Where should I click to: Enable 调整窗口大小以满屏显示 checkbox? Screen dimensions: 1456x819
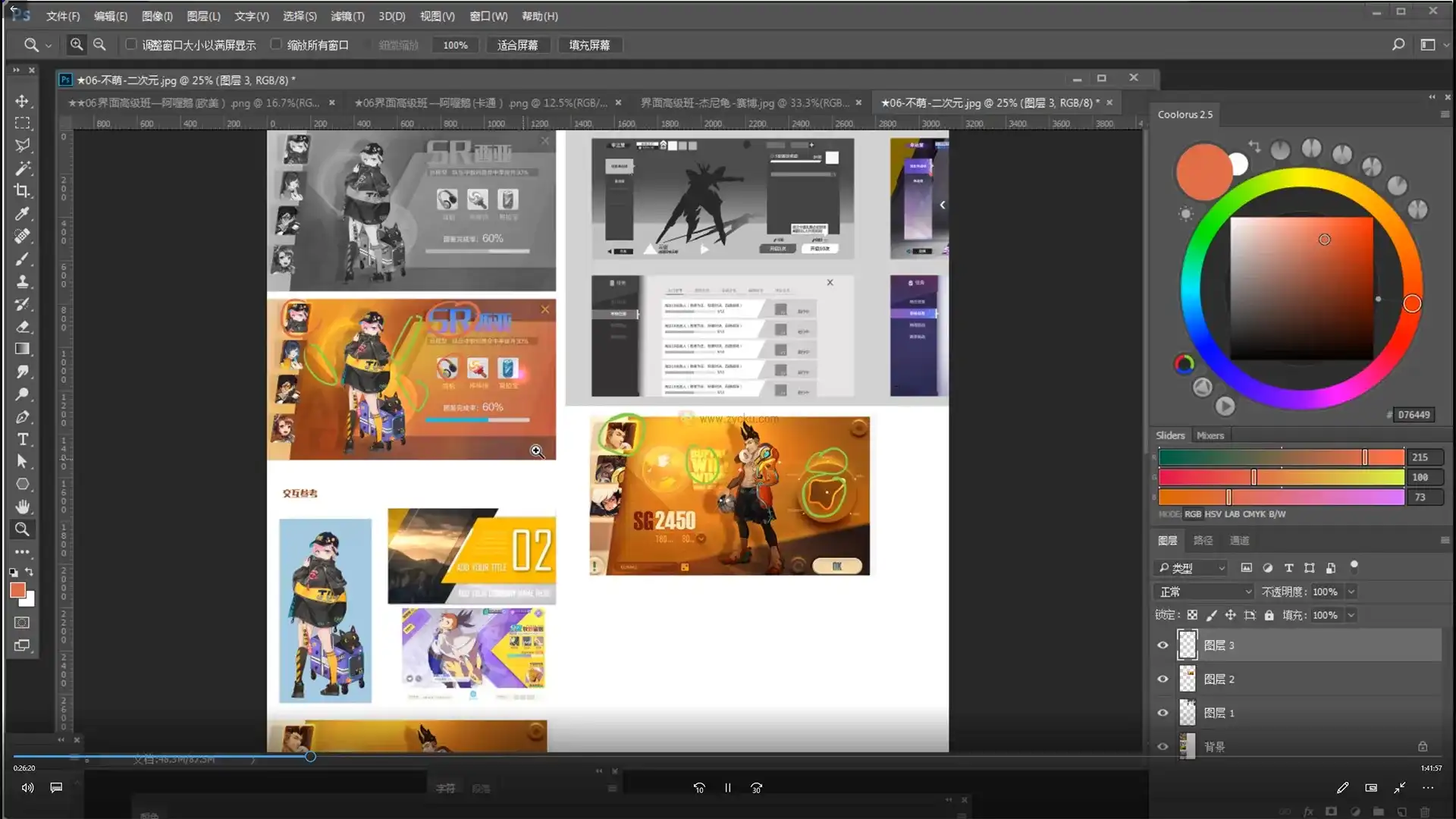coord(131,45)
